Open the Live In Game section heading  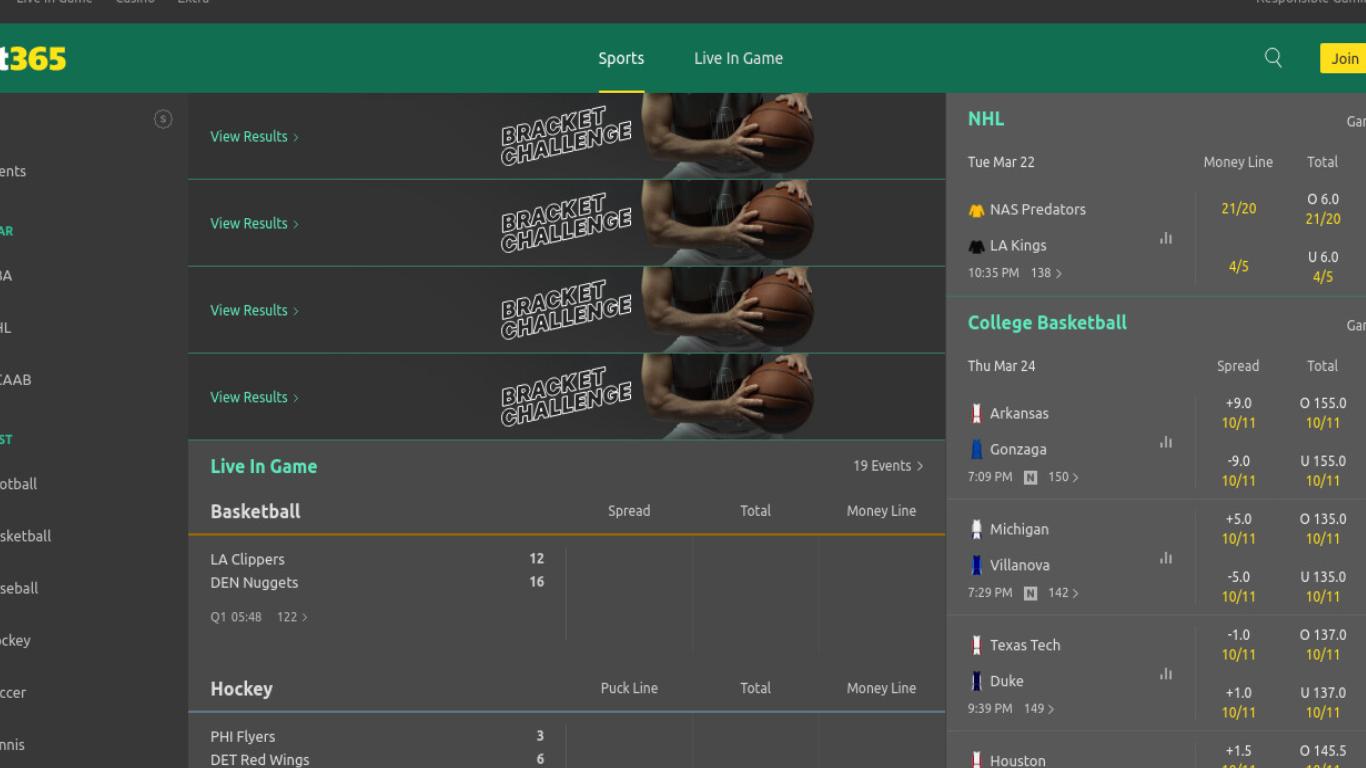click(263, 466)
